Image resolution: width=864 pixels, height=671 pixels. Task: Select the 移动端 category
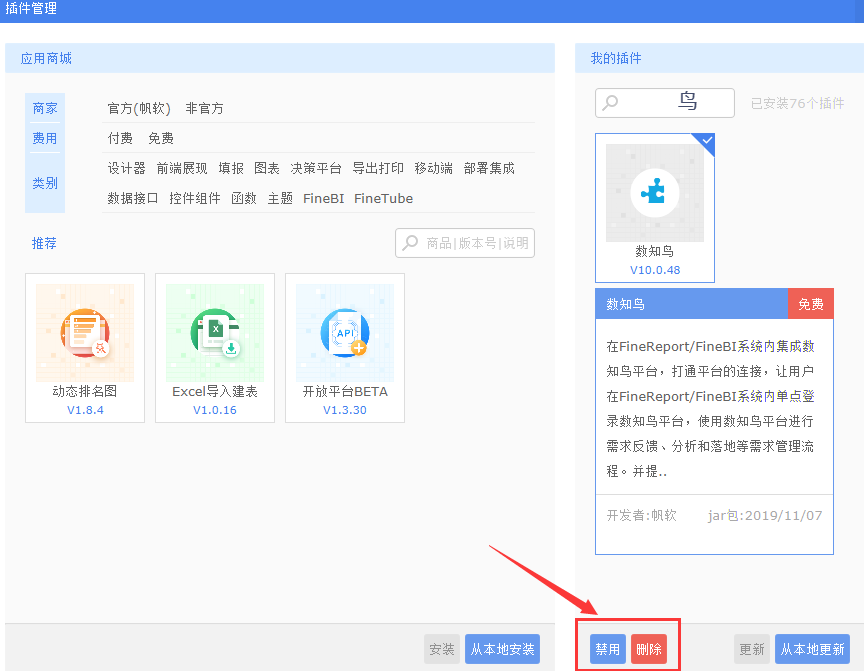click(434, 168)
